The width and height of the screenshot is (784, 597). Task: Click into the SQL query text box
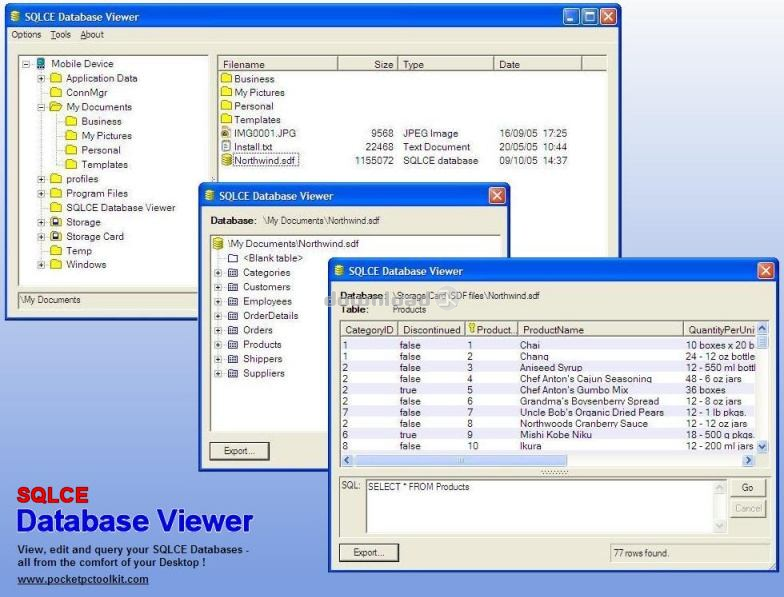[540, 506]
